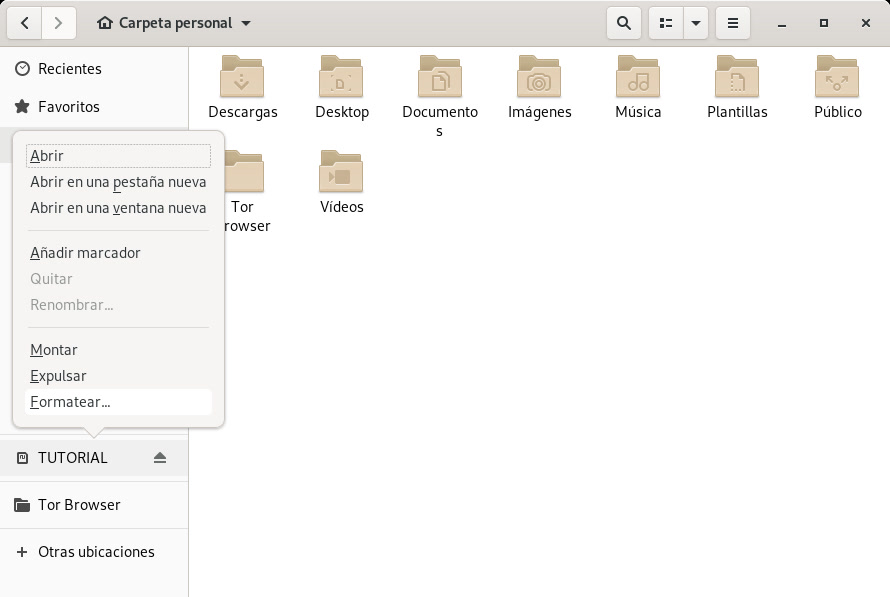Click Montar in the context menu
The height and width of the screenshot is (597, 890).
click(54, 350)
